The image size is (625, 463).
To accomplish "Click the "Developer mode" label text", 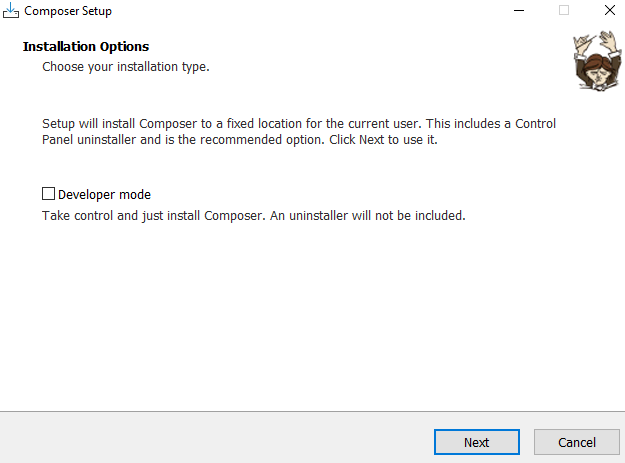I will (104, 195).
